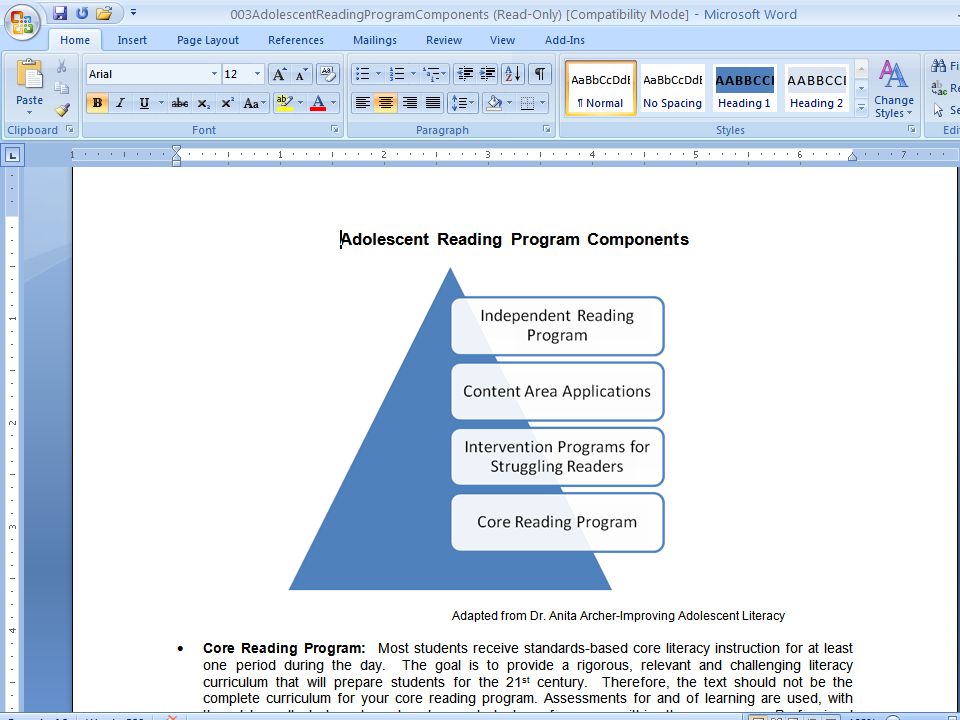Apply the Heading 2 style
The image size is (960, 720).
tap(816, 88)
